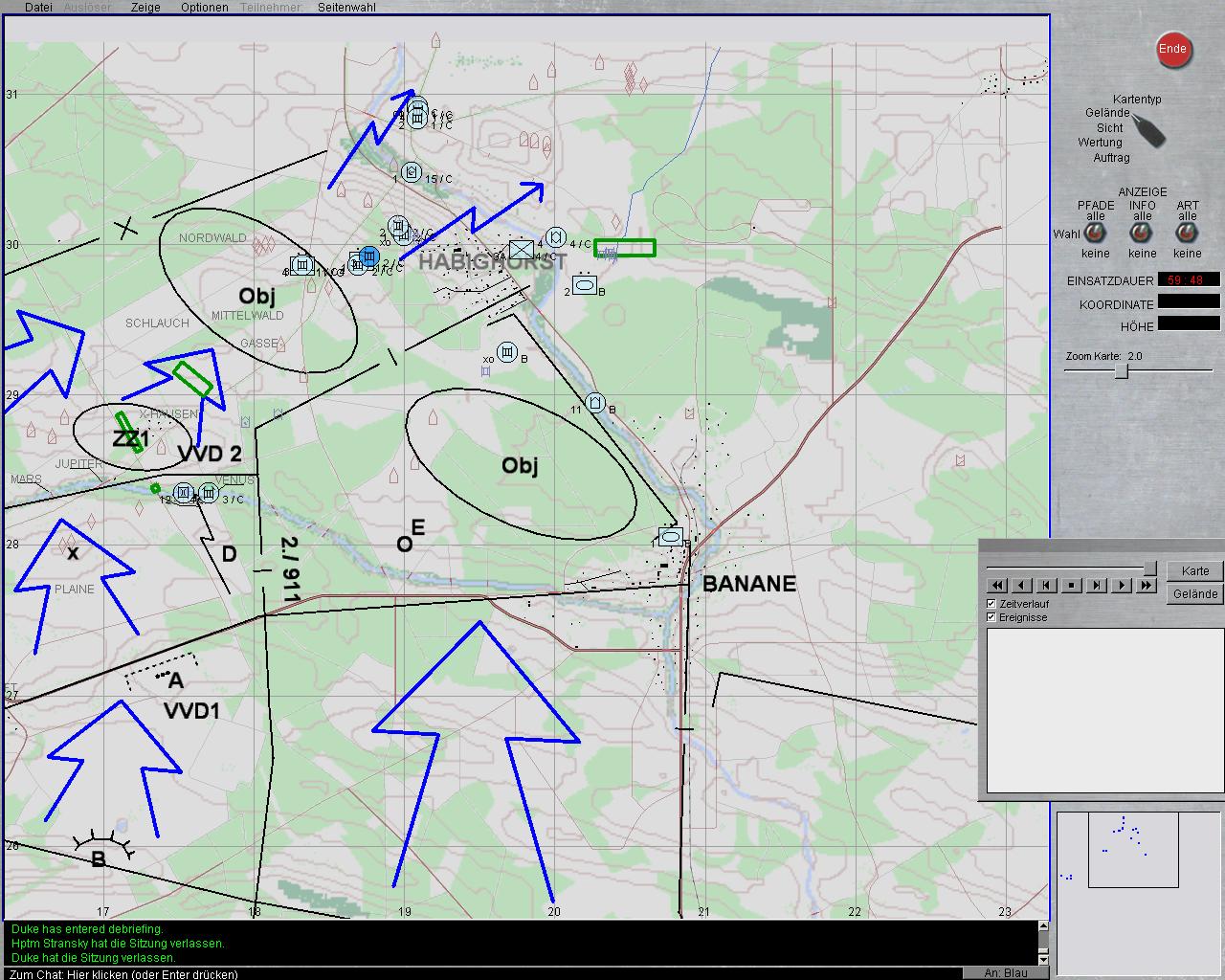The height and width of the screenshot is (980, 1225).
Task: Select the infantry unit icon near Habighorst
Action: pyautogui.click(x=521, y=250)
